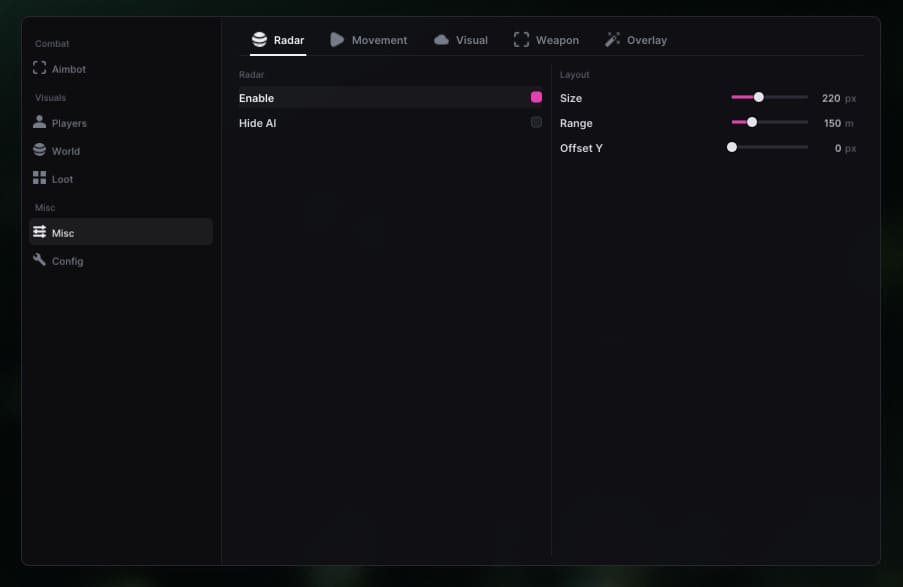Image resolution: width=903 pixels, height=587 pixels.
Task: Click the Offset Y slider handle
Action: pos(732,147)
